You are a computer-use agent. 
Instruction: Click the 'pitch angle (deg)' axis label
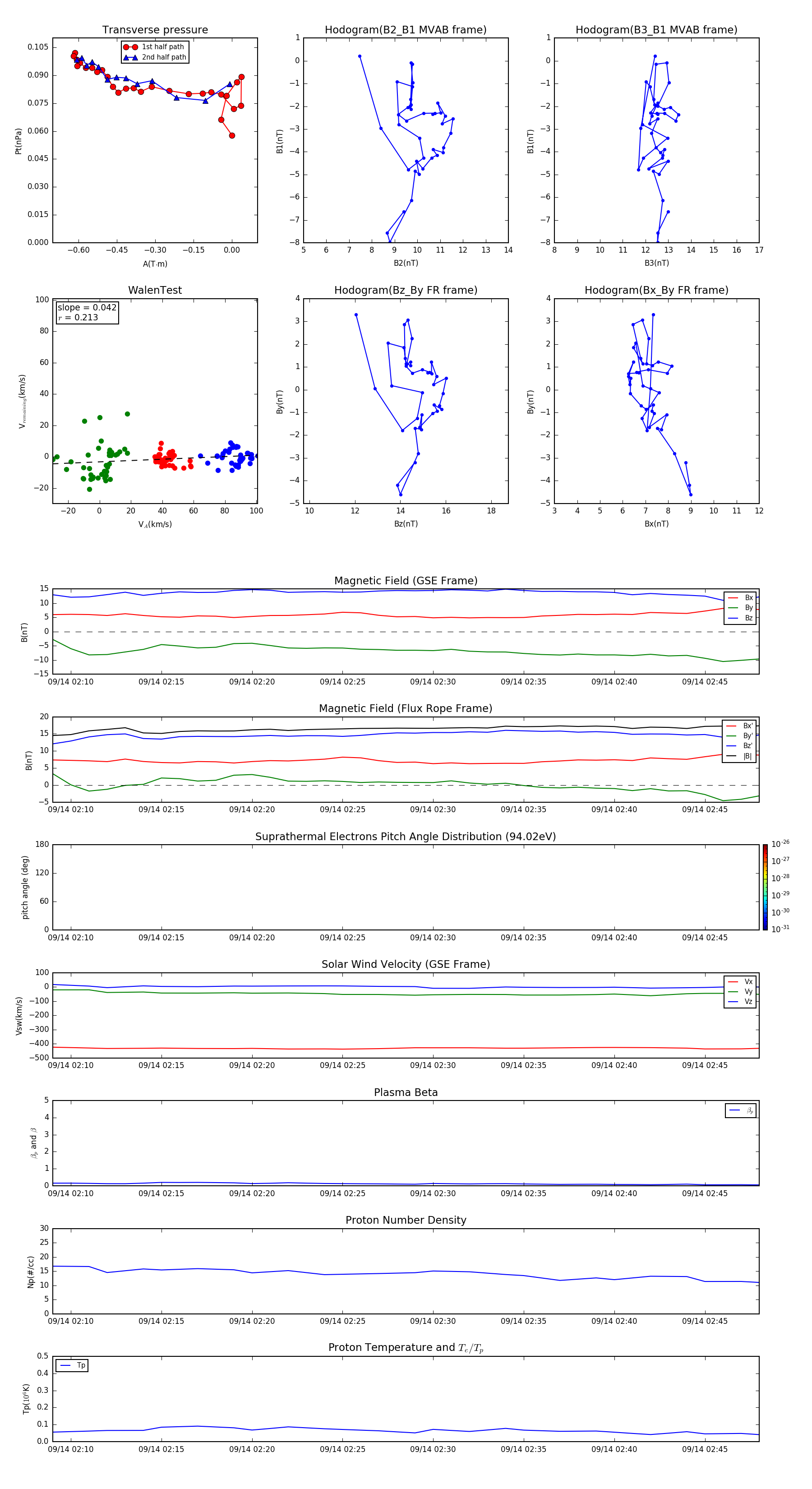25,887
